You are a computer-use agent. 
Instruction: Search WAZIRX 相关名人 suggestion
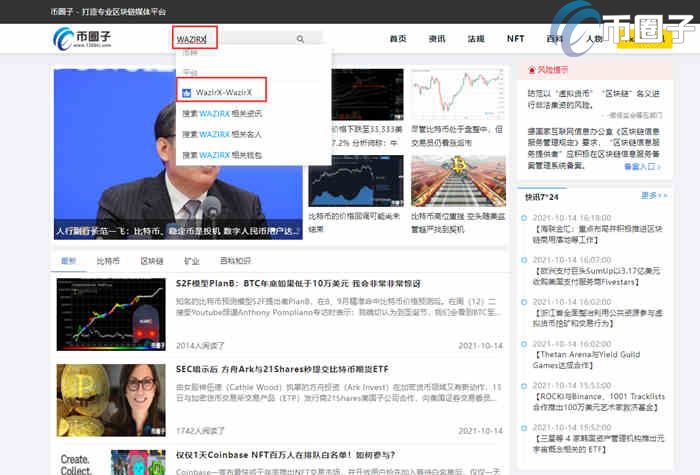click(222, 134)
